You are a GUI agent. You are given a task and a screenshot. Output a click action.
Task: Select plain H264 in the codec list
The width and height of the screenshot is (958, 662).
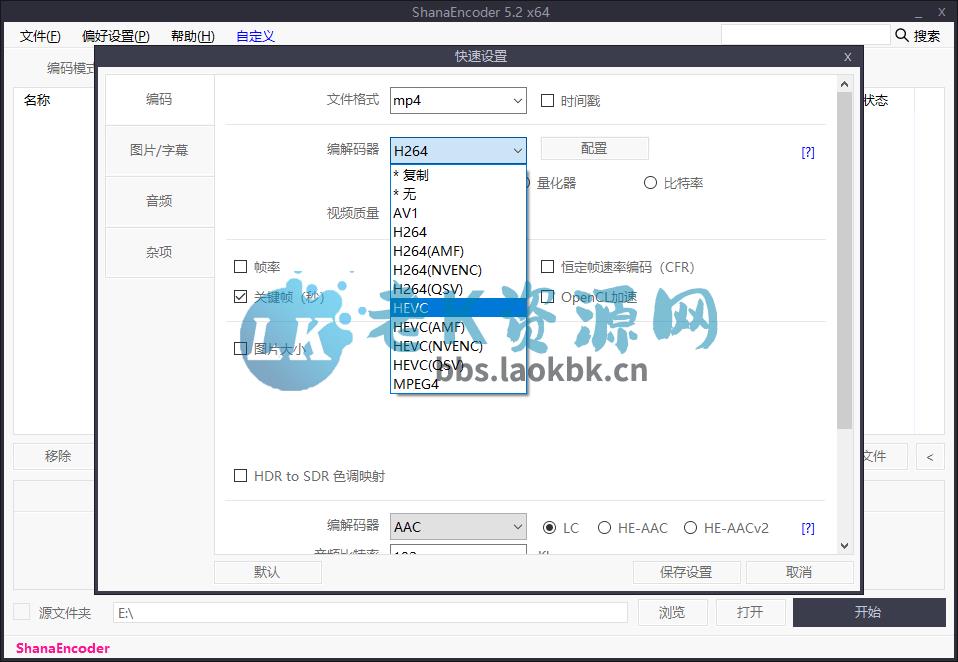coord(458,232)
